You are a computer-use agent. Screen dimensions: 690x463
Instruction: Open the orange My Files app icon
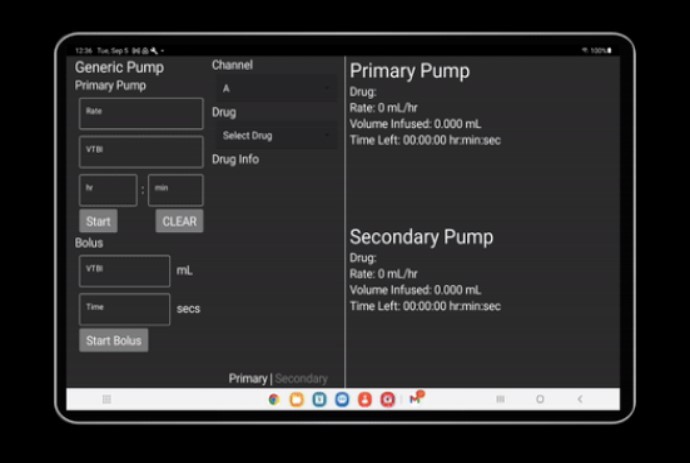(296, 399)
